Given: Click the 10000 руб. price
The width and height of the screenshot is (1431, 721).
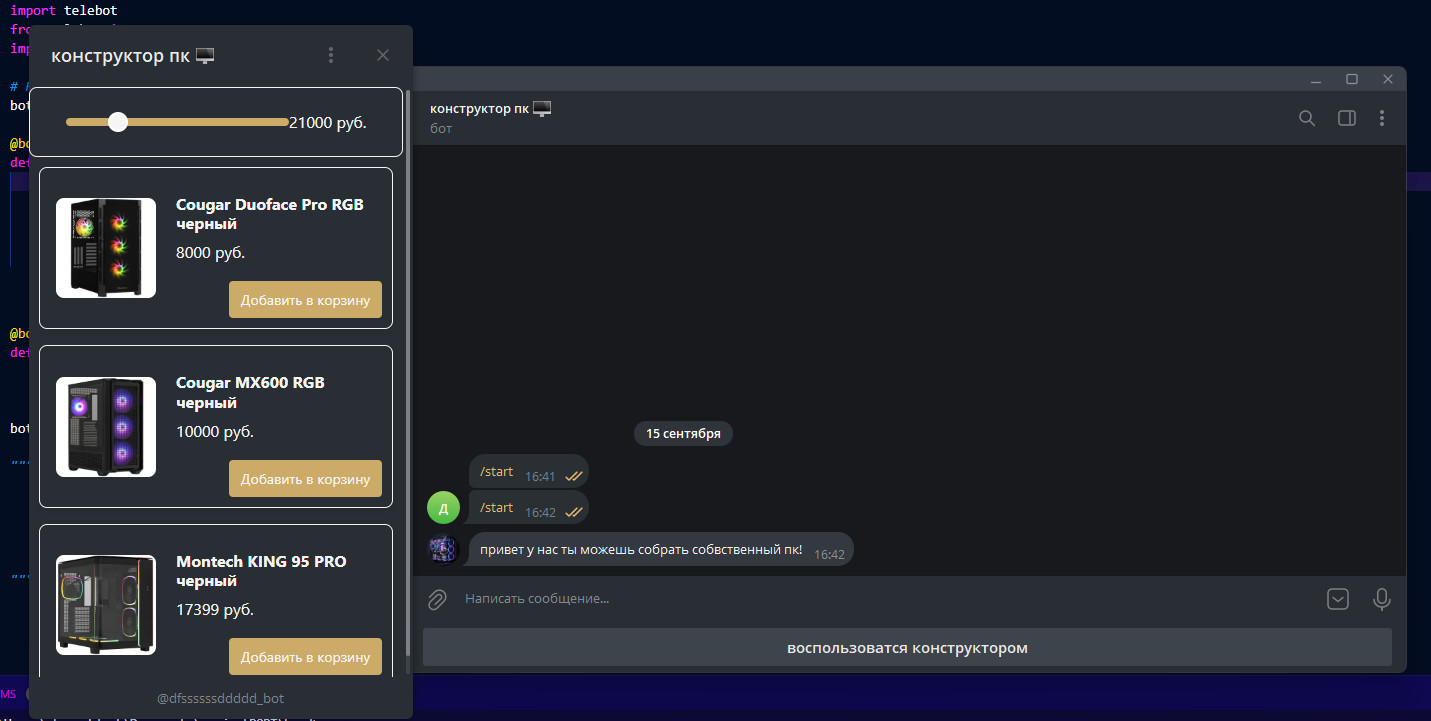Looking at the screenshot, I should click(x=215, y=432).
